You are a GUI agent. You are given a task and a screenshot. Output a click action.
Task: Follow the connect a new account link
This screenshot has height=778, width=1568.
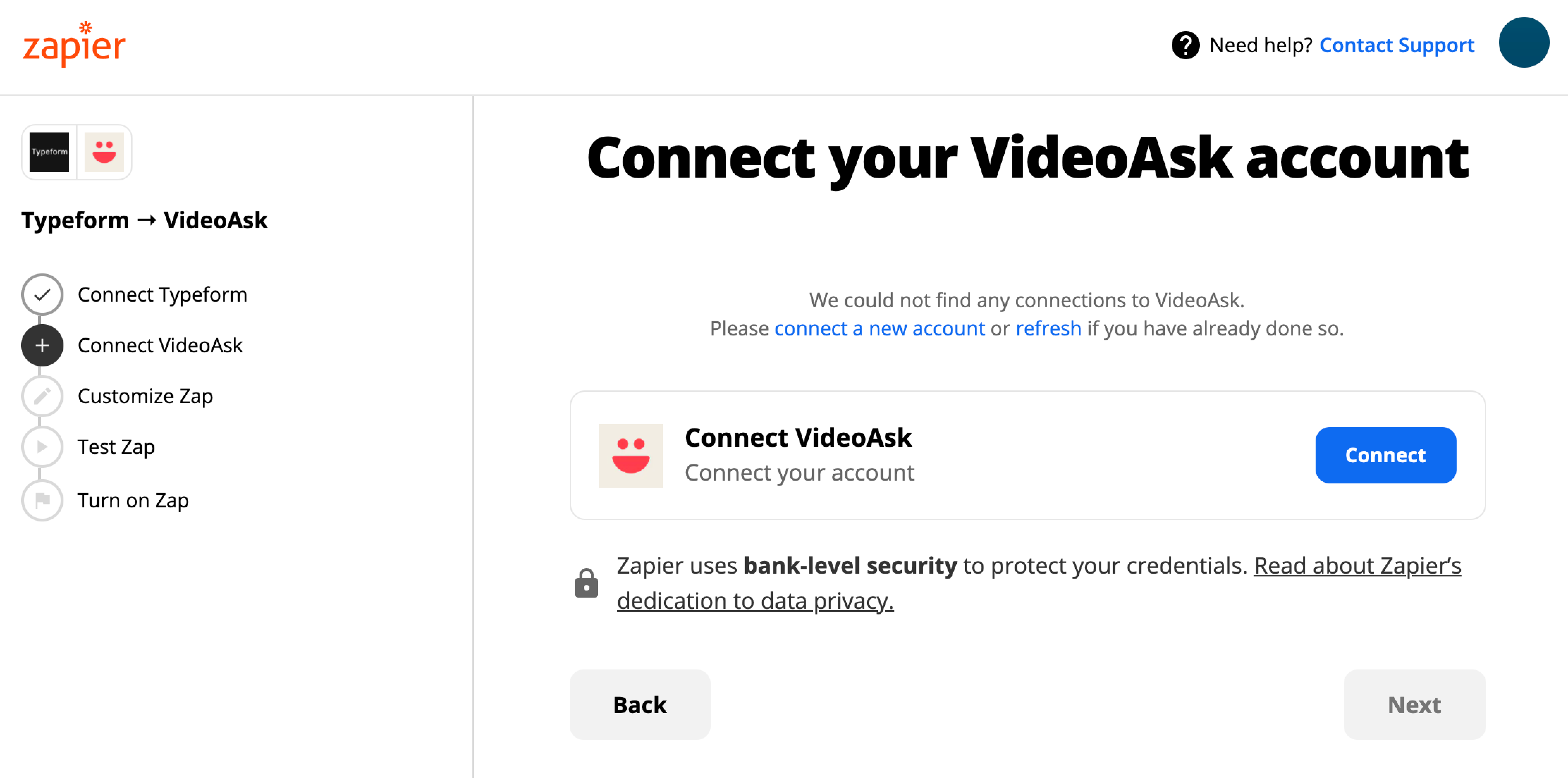pos(879,328)
